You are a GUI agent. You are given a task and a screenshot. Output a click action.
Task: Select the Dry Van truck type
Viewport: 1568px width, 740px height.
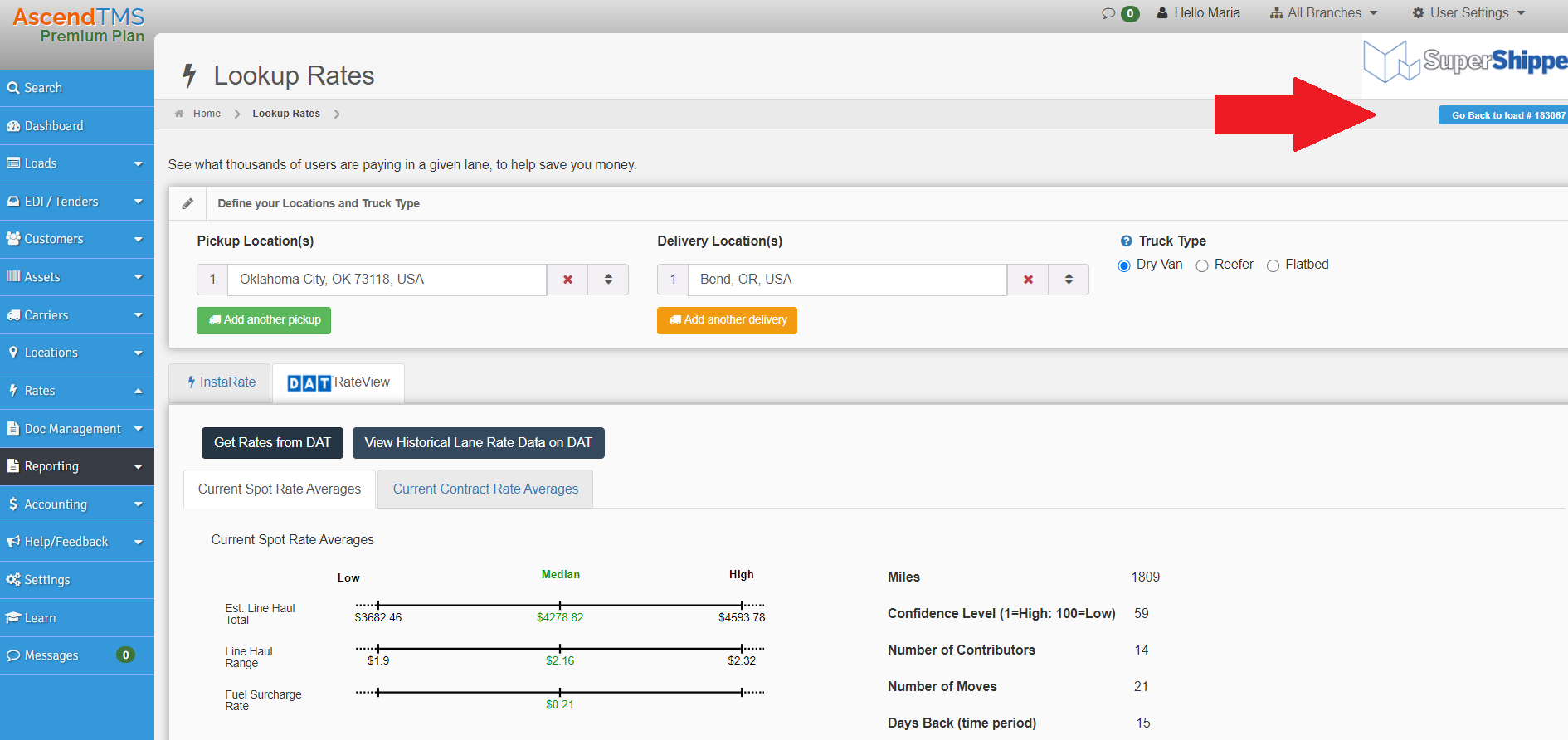1124,265
